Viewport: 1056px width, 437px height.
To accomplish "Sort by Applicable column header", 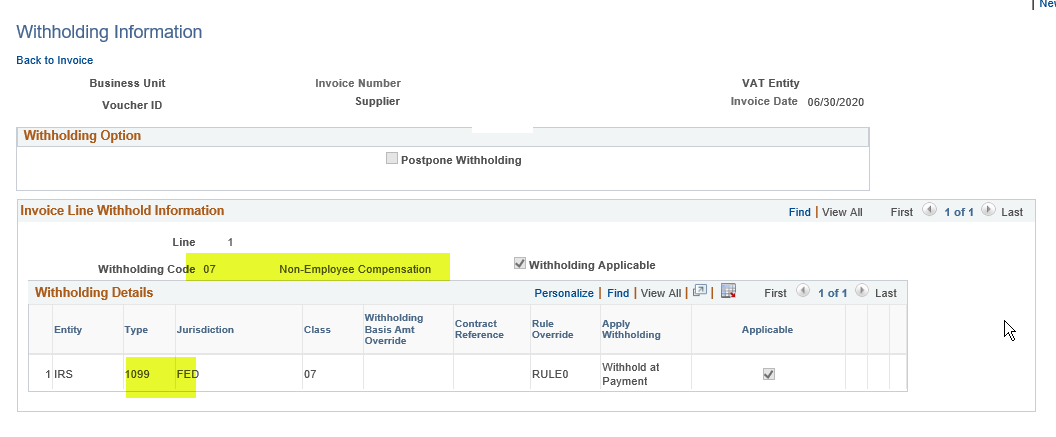I will [767, 329].
